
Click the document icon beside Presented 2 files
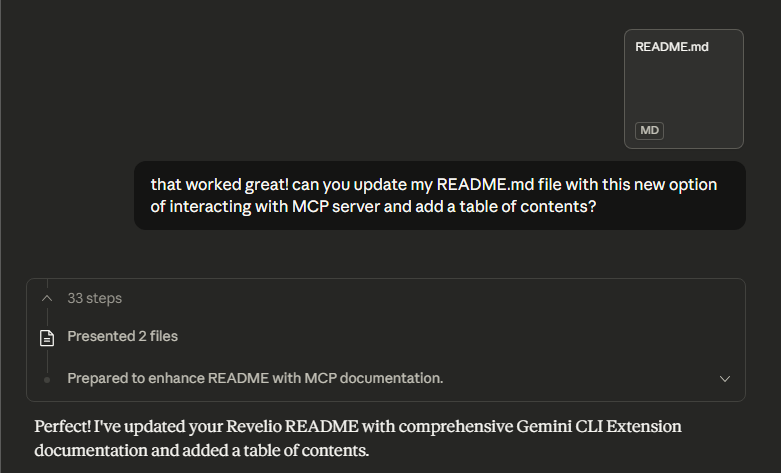point(46,337)
